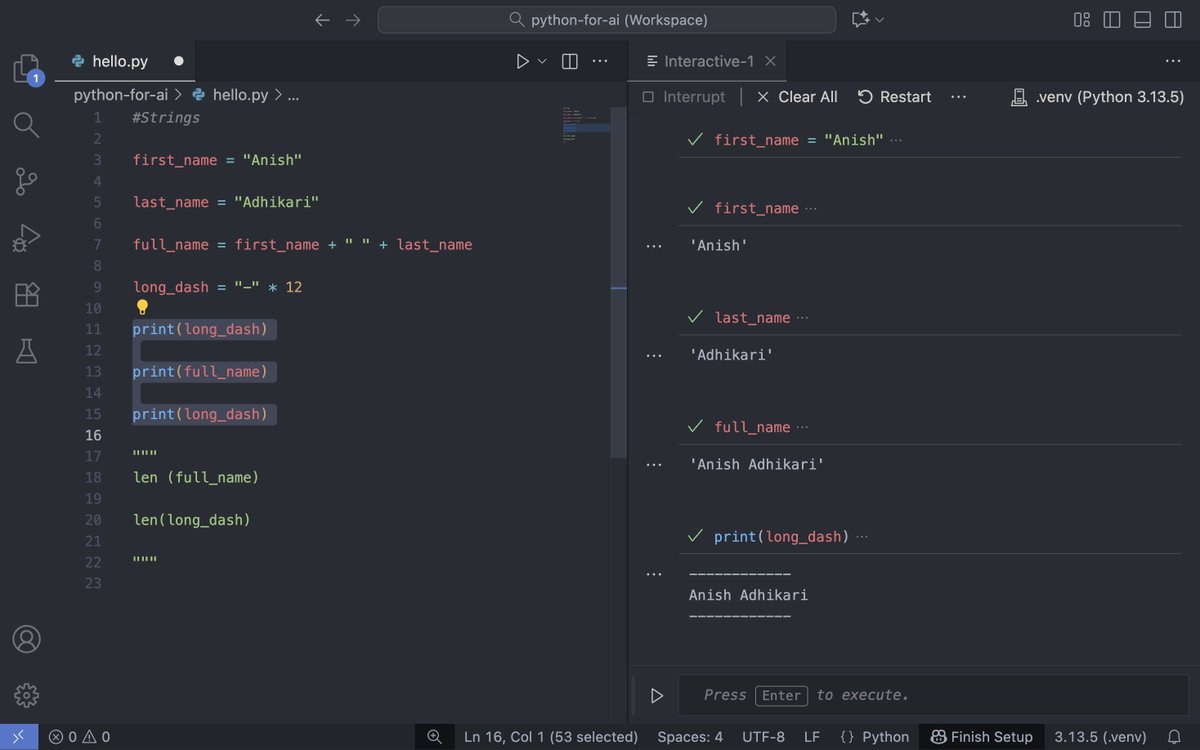Click the #Strings comment line
The width and height of the screenshot is (1200, 750).
(166, 118)
